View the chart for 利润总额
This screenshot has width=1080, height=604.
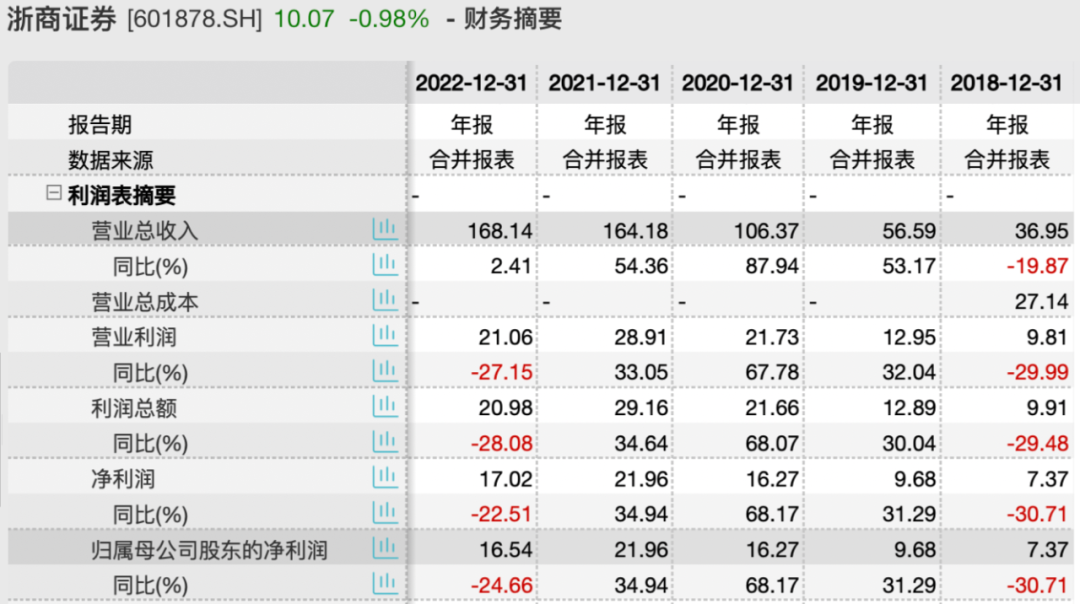385,407
